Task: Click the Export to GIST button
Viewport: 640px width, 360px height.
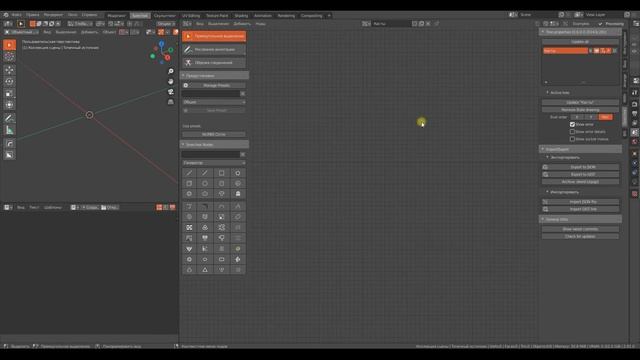Action: pos(580,175)
